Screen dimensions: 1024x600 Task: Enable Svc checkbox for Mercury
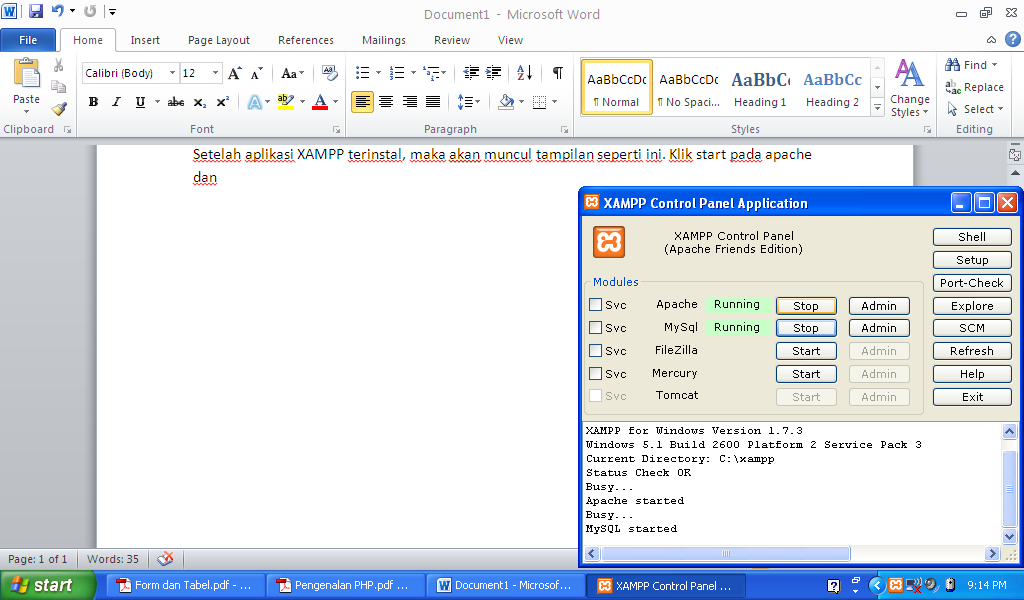(595, 373)
